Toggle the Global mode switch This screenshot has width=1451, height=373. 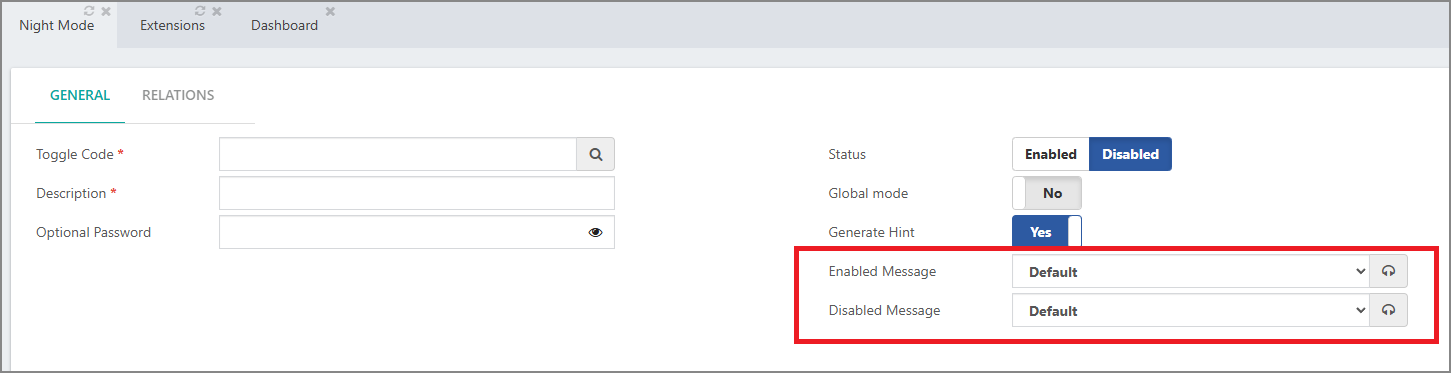[1047, 193]
